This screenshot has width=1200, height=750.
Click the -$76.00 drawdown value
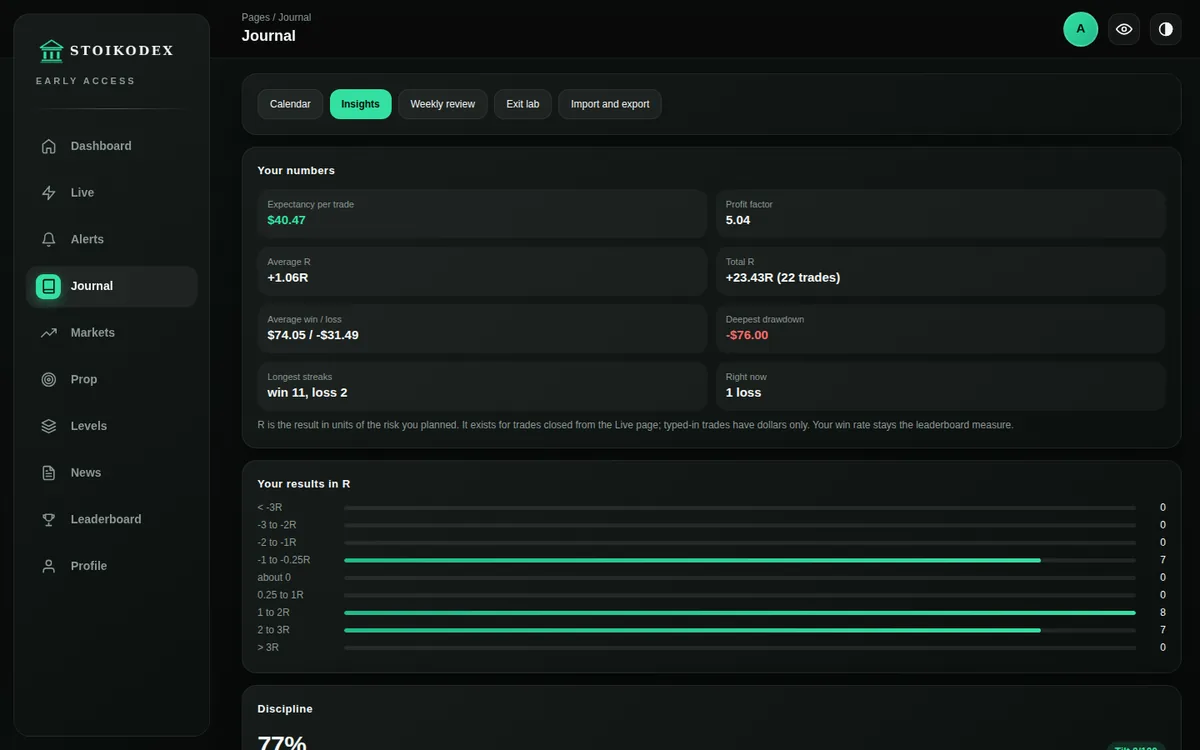pyautogui.click(x=747, y=335)
